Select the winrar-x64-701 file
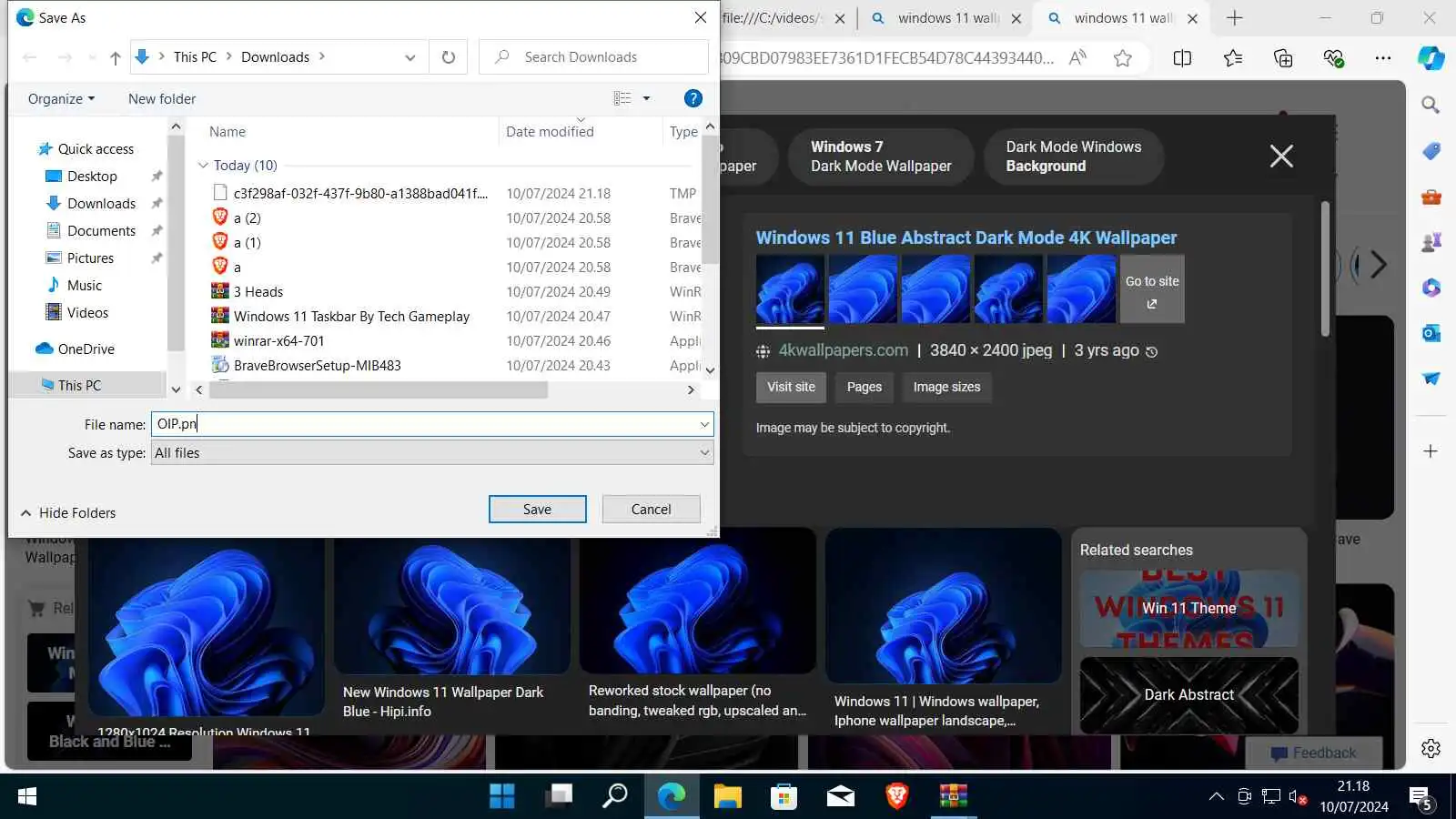Viewport: 1456px width, 819px height. pos(278,341)
